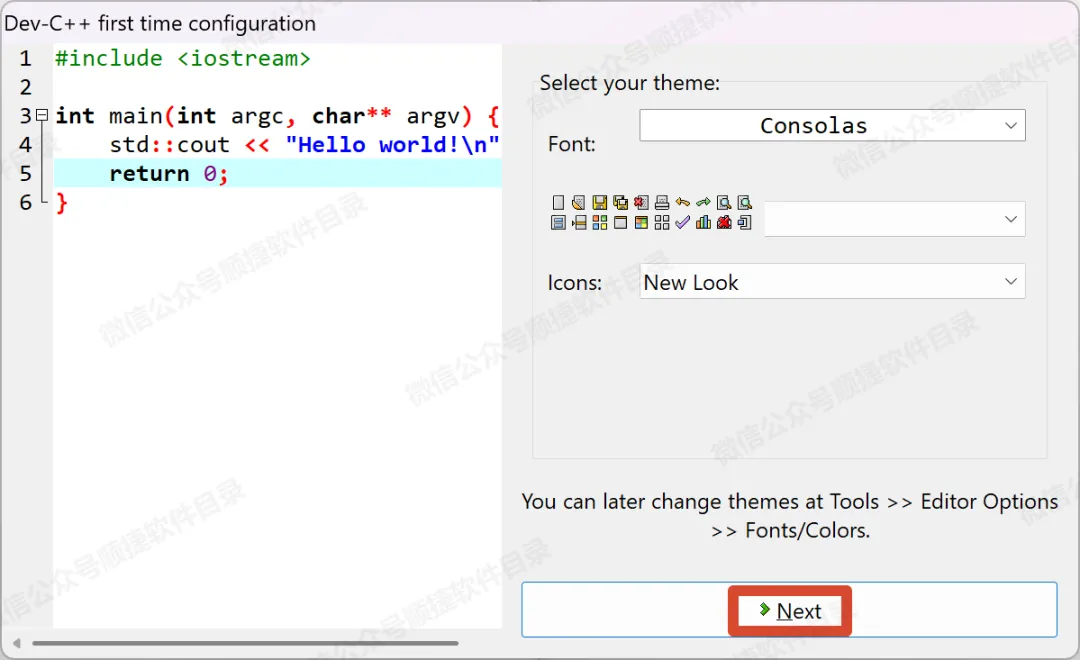Click the 'Font:' label
1080x660 pixels.
coord(571,144)
